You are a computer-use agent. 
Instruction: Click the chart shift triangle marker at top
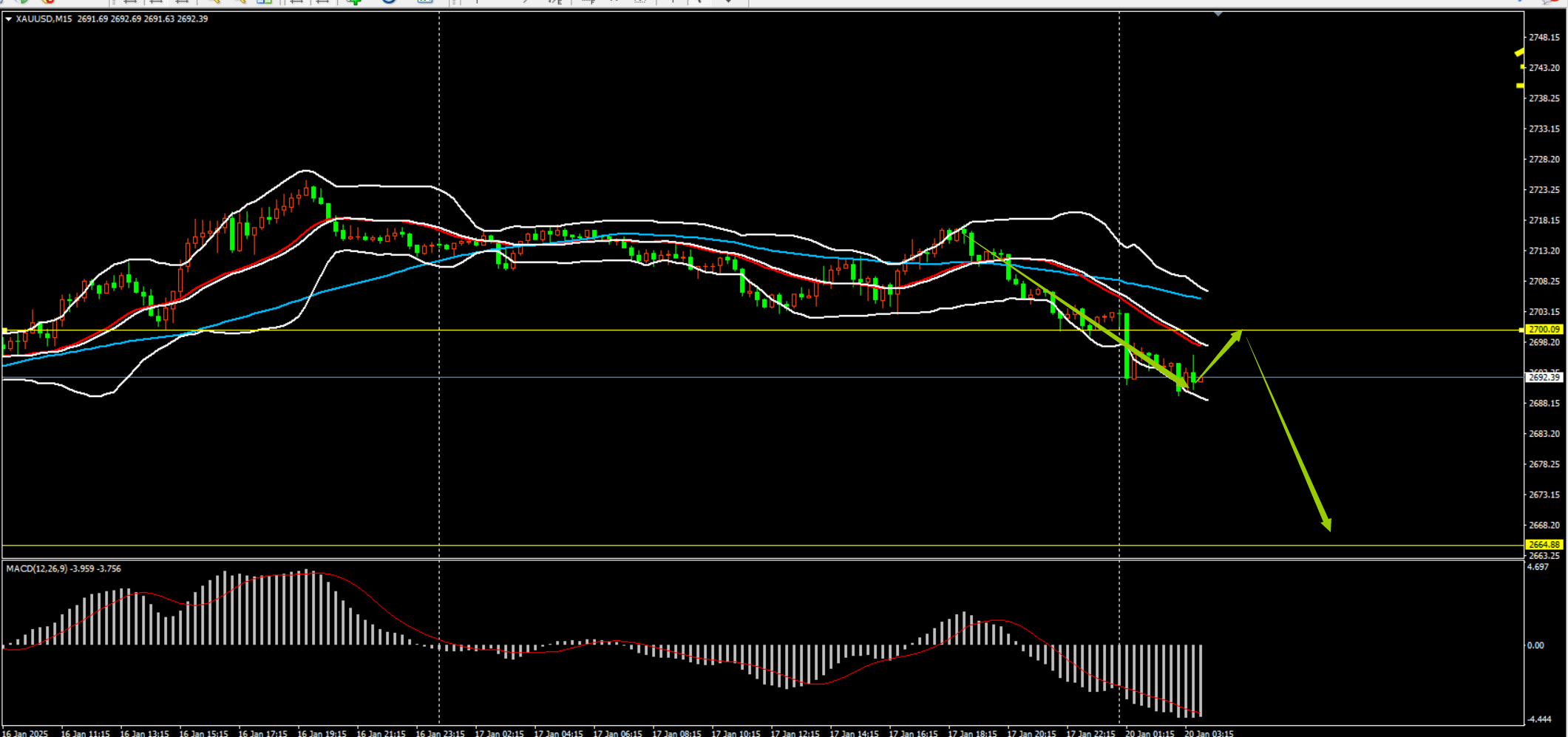(1218, 14)
